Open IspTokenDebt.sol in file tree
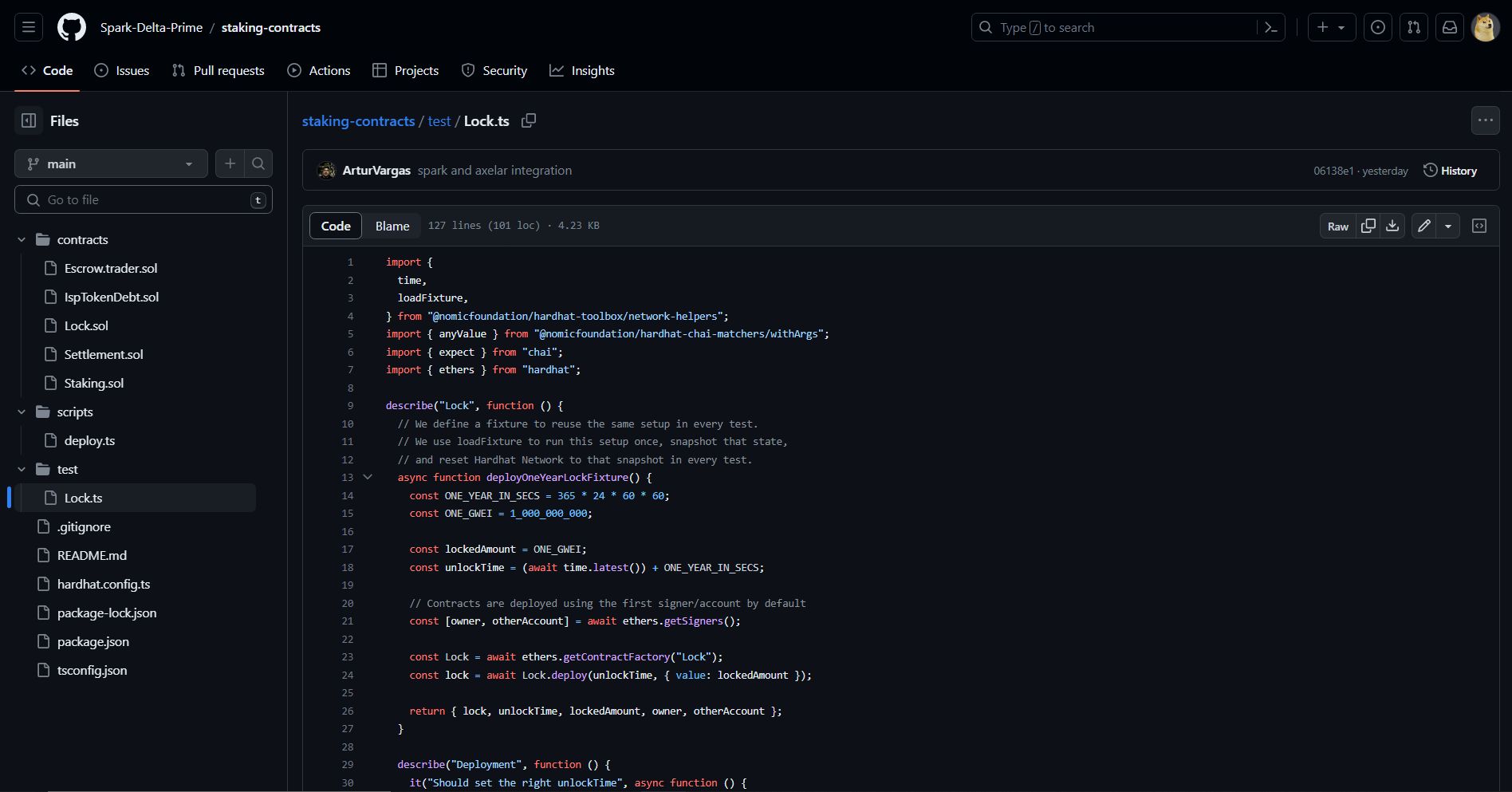 (x=112, y=297)
